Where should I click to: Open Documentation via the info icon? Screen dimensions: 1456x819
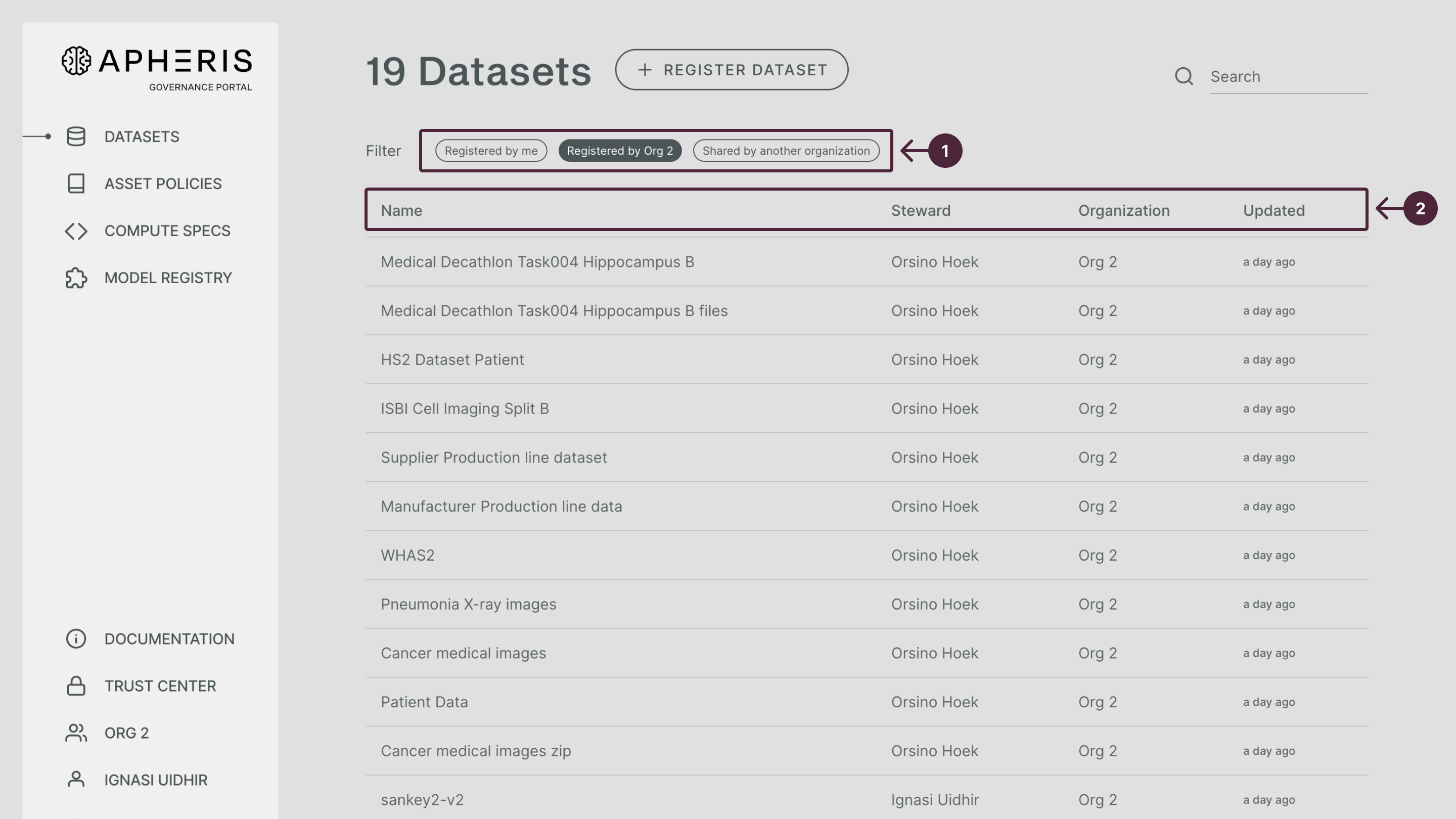[x=75, y=639]
